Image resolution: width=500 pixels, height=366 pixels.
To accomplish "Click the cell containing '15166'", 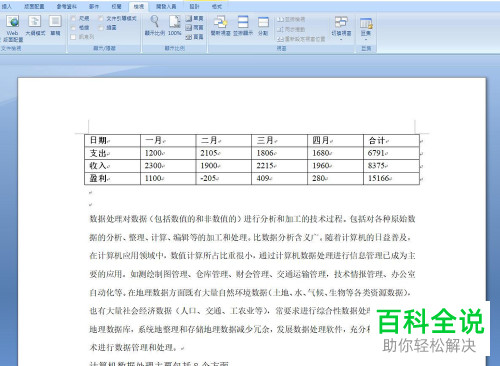I will coord(391,178).
